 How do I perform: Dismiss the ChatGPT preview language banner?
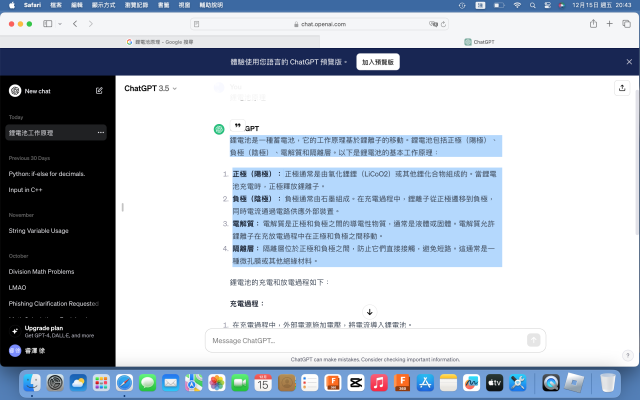629,62
